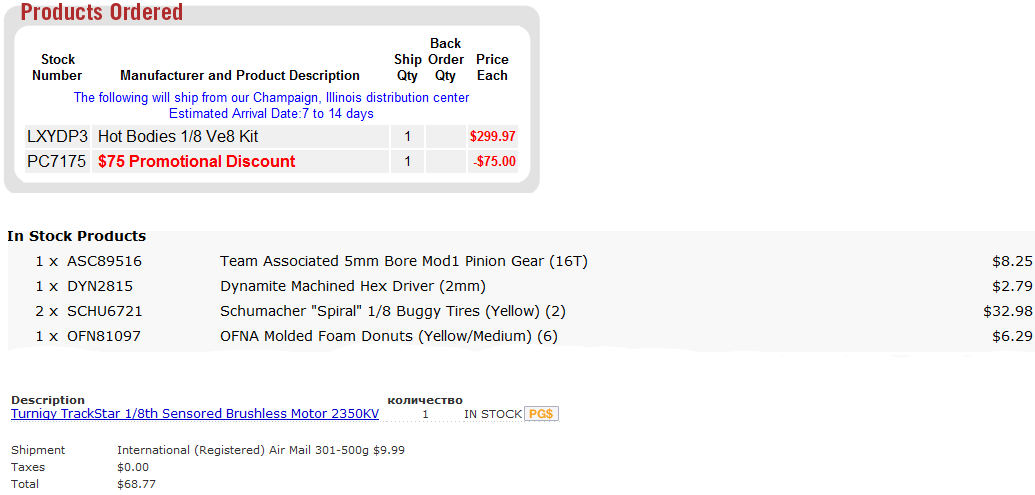Image resolution: width=1035 pixels, height=495 pixels.
Task: Click the International Air Mail shipment line
Action: [x=261, y=450]
